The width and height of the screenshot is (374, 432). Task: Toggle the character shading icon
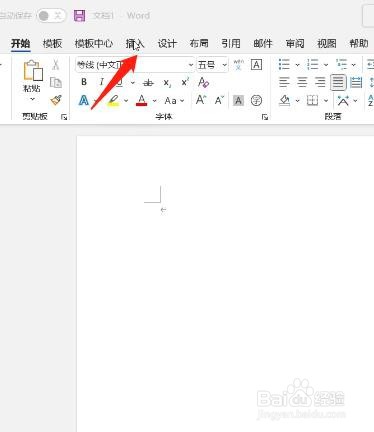click(238, 100)
